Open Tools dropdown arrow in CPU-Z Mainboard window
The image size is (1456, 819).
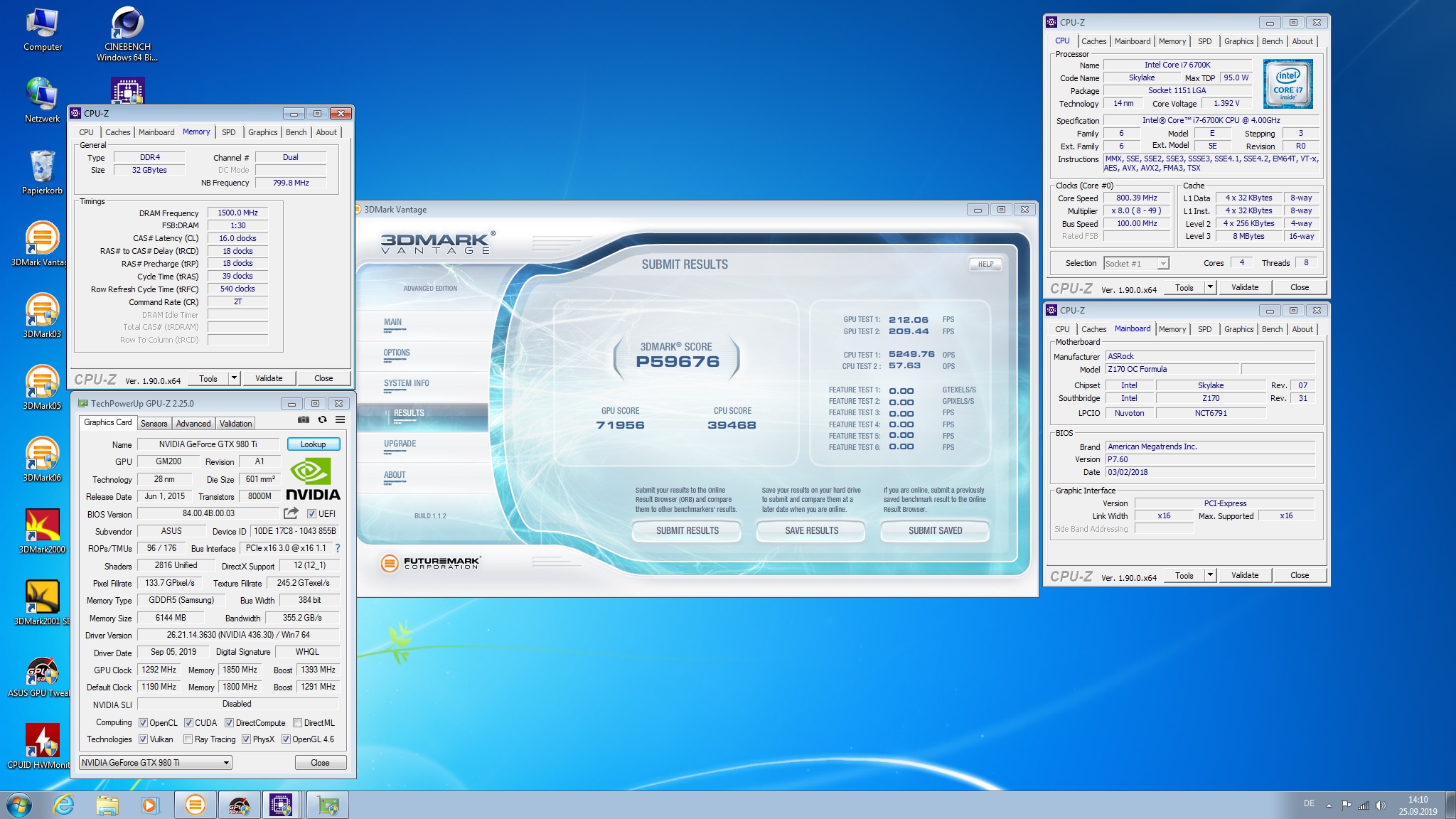point(1210,575)
